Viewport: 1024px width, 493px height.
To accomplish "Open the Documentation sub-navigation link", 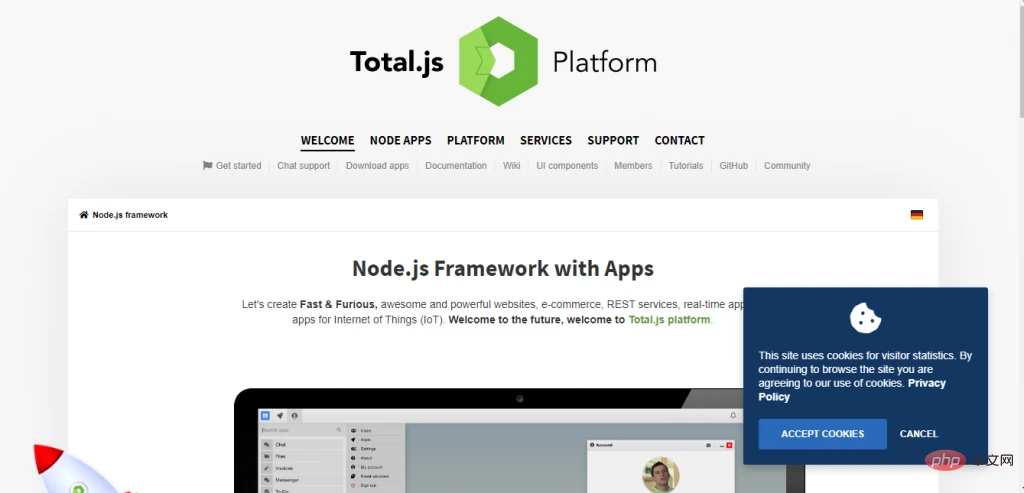I will coord(456,166).
